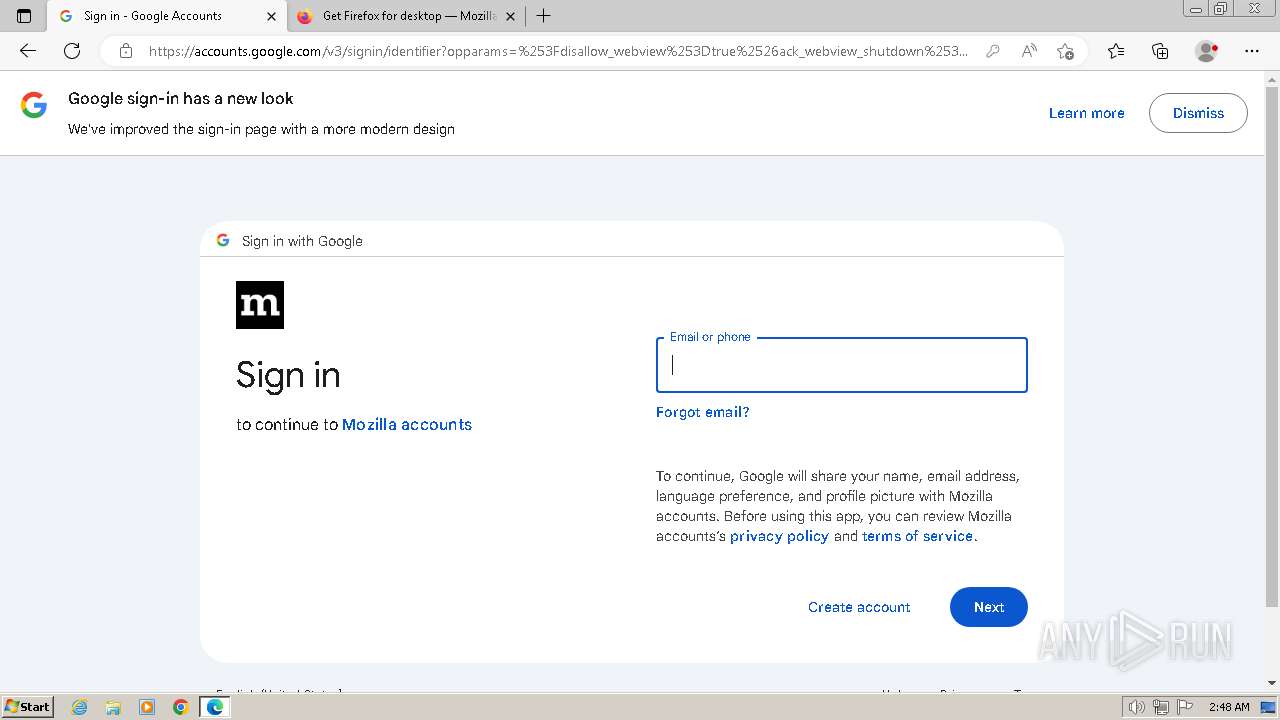This screenshot has height=720, width=1280.
Task: Open the Action Center flag icon
Action: (x=1184, y=707)
